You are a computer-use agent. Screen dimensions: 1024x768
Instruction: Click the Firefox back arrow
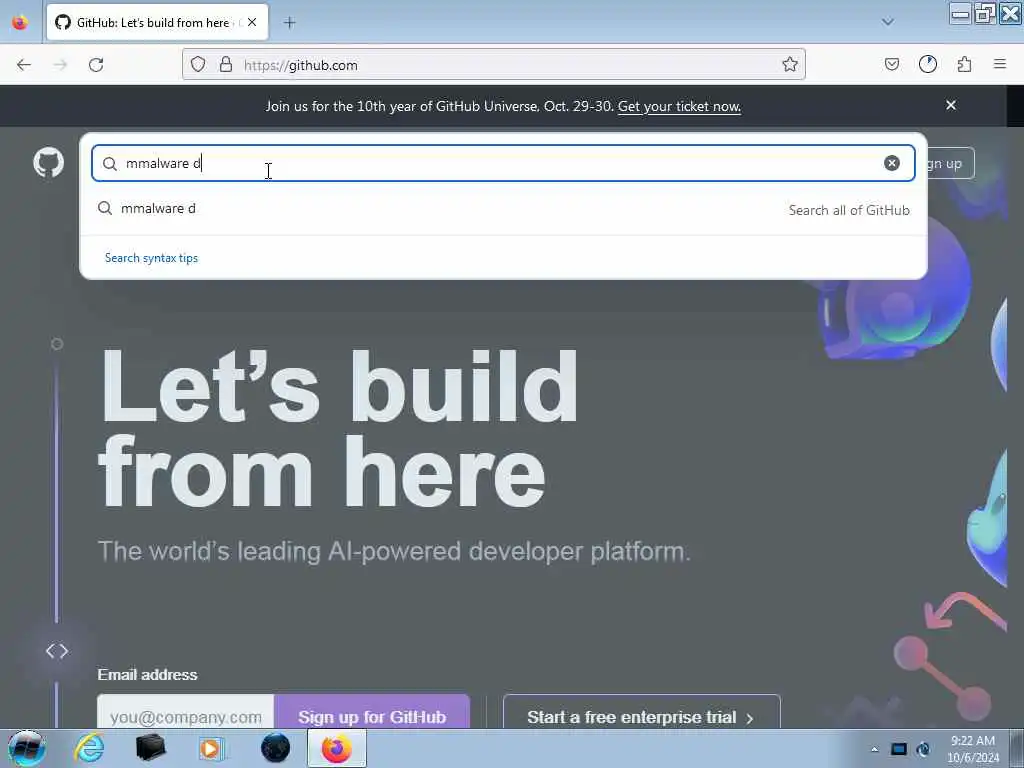click(24, 65)
